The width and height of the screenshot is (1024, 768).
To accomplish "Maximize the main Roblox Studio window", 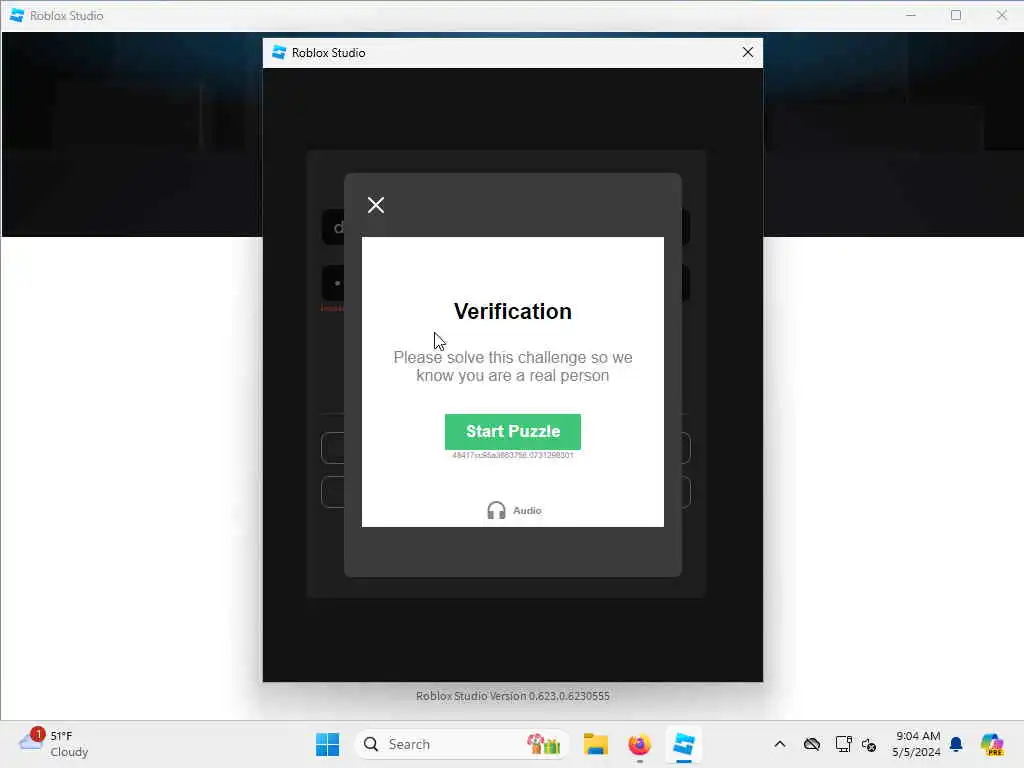I will (x=956, y=15).
